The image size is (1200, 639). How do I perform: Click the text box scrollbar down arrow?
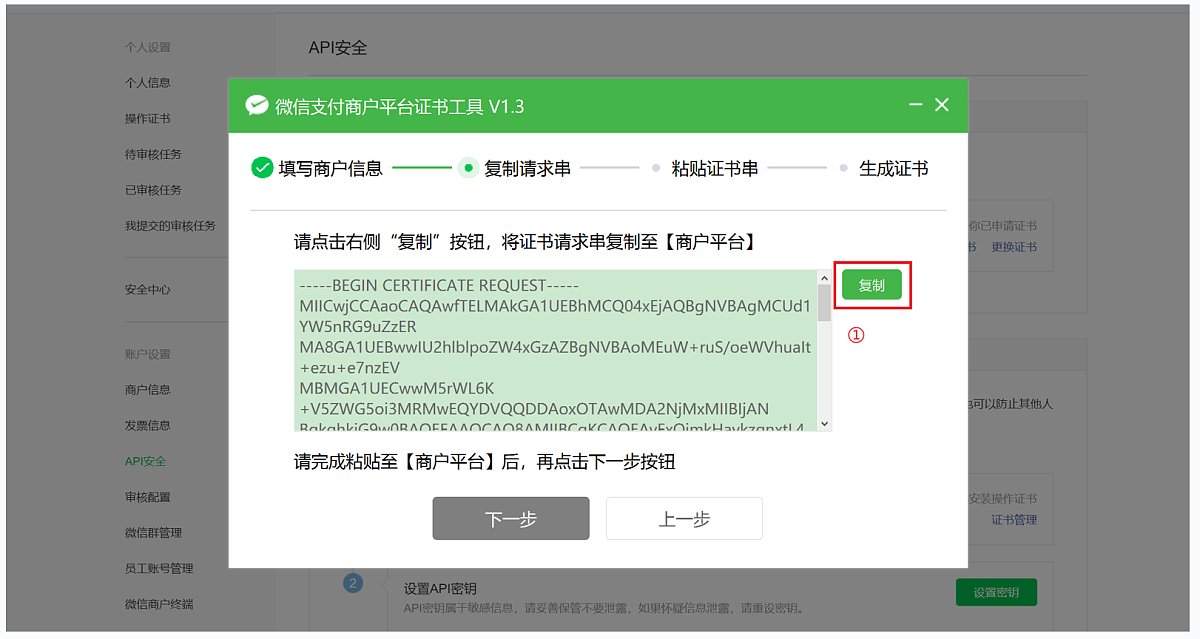[824, 424]
